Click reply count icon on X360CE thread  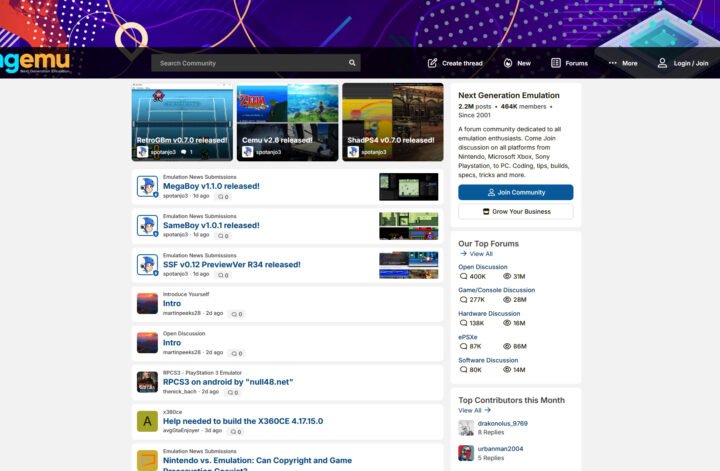coord(233,432)
